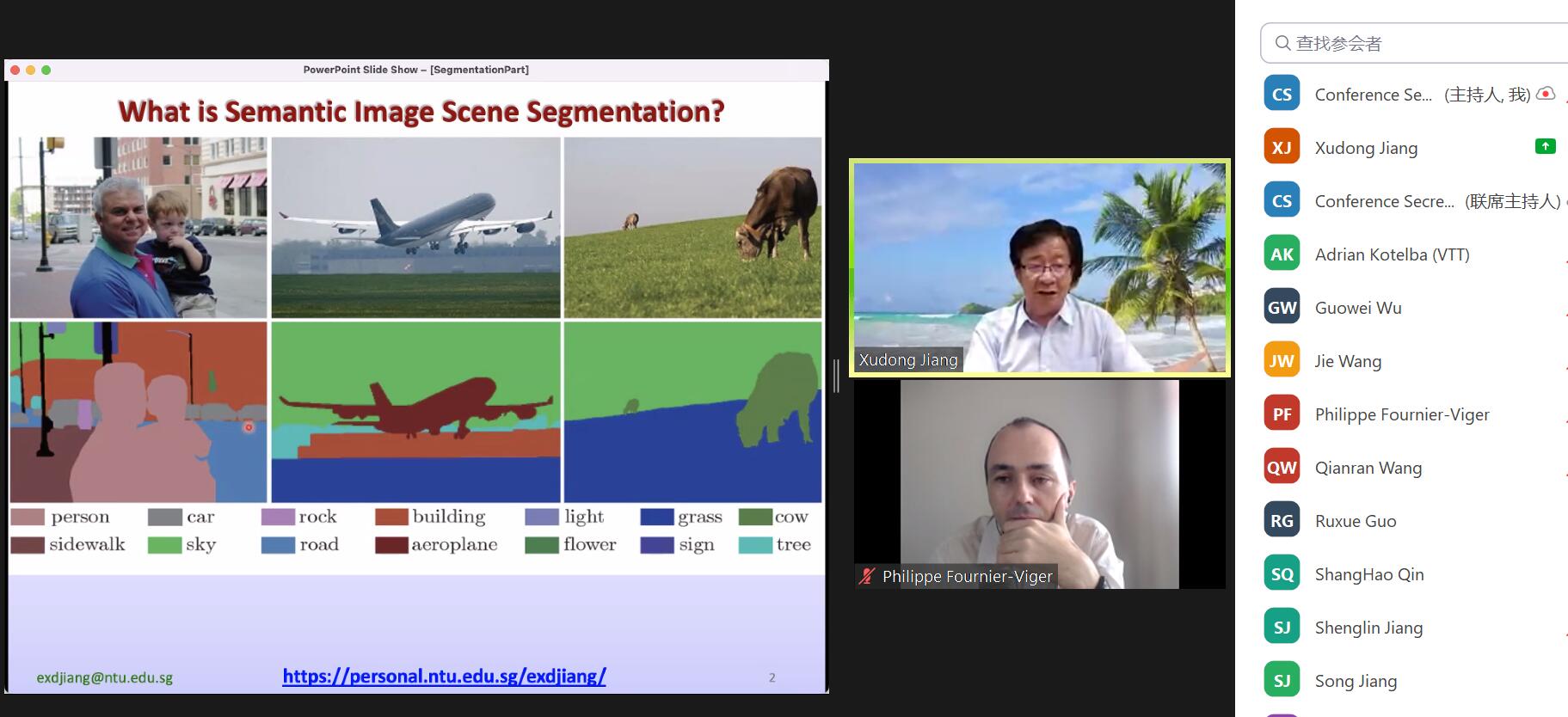
Task: Select participant Shenglin Jiang
Action: [x=1368, y=628]
